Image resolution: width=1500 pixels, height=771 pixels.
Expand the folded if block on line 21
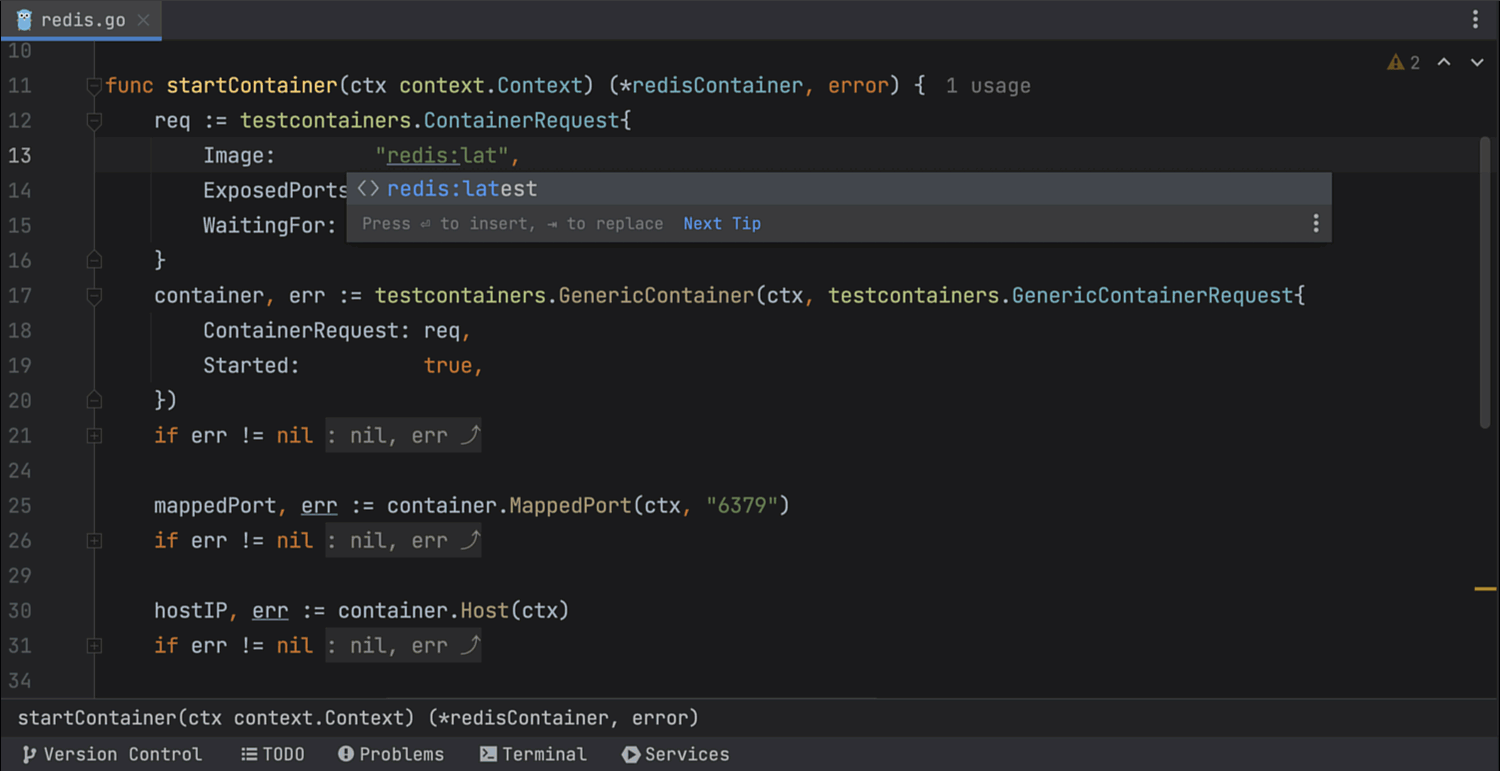pyautogui.click(x=94, y=436)
